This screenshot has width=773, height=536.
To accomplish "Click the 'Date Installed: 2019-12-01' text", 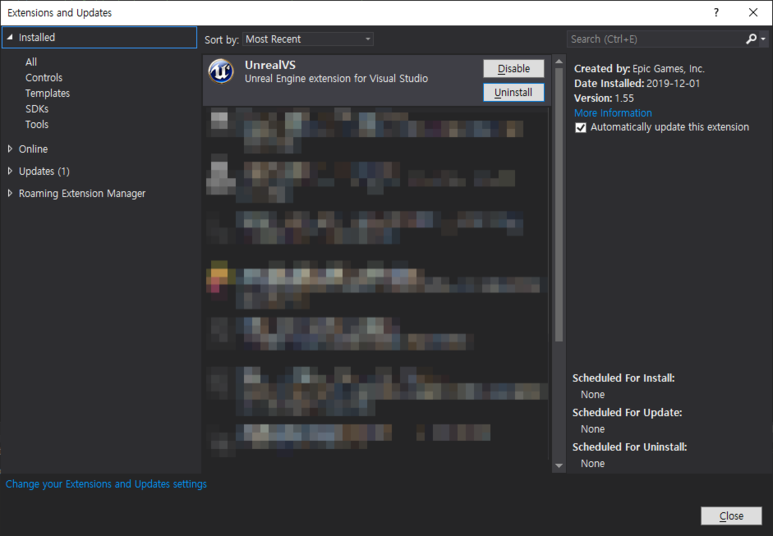I will click(x=637, y=83).
